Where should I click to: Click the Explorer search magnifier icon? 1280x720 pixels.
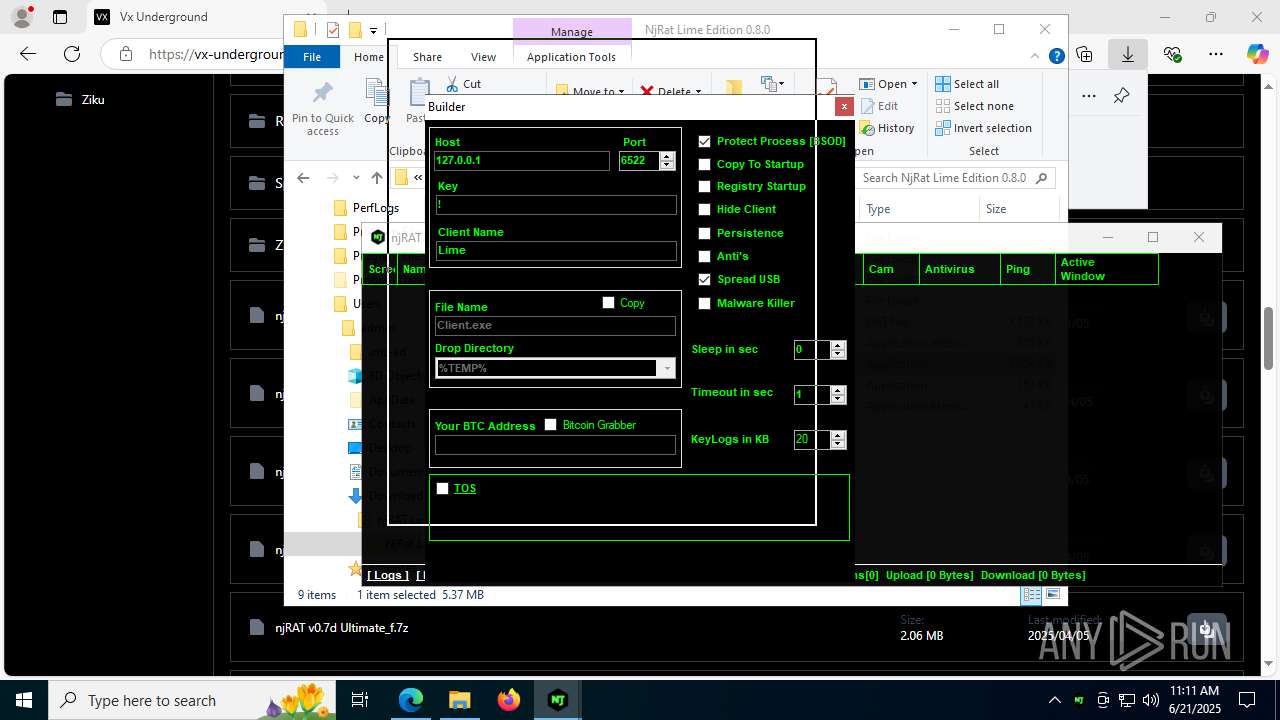[x=1041, y=178]
